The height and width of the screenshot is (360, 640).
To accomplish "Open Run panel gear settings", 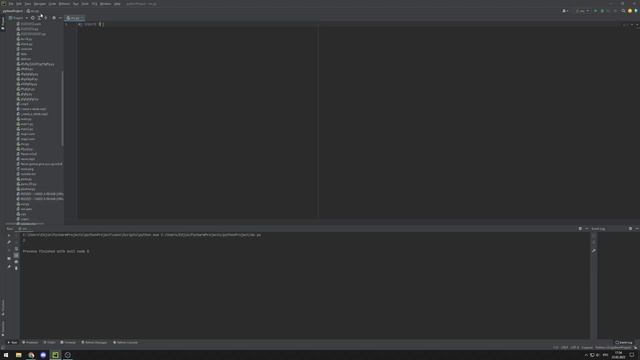I will (580, 229).
